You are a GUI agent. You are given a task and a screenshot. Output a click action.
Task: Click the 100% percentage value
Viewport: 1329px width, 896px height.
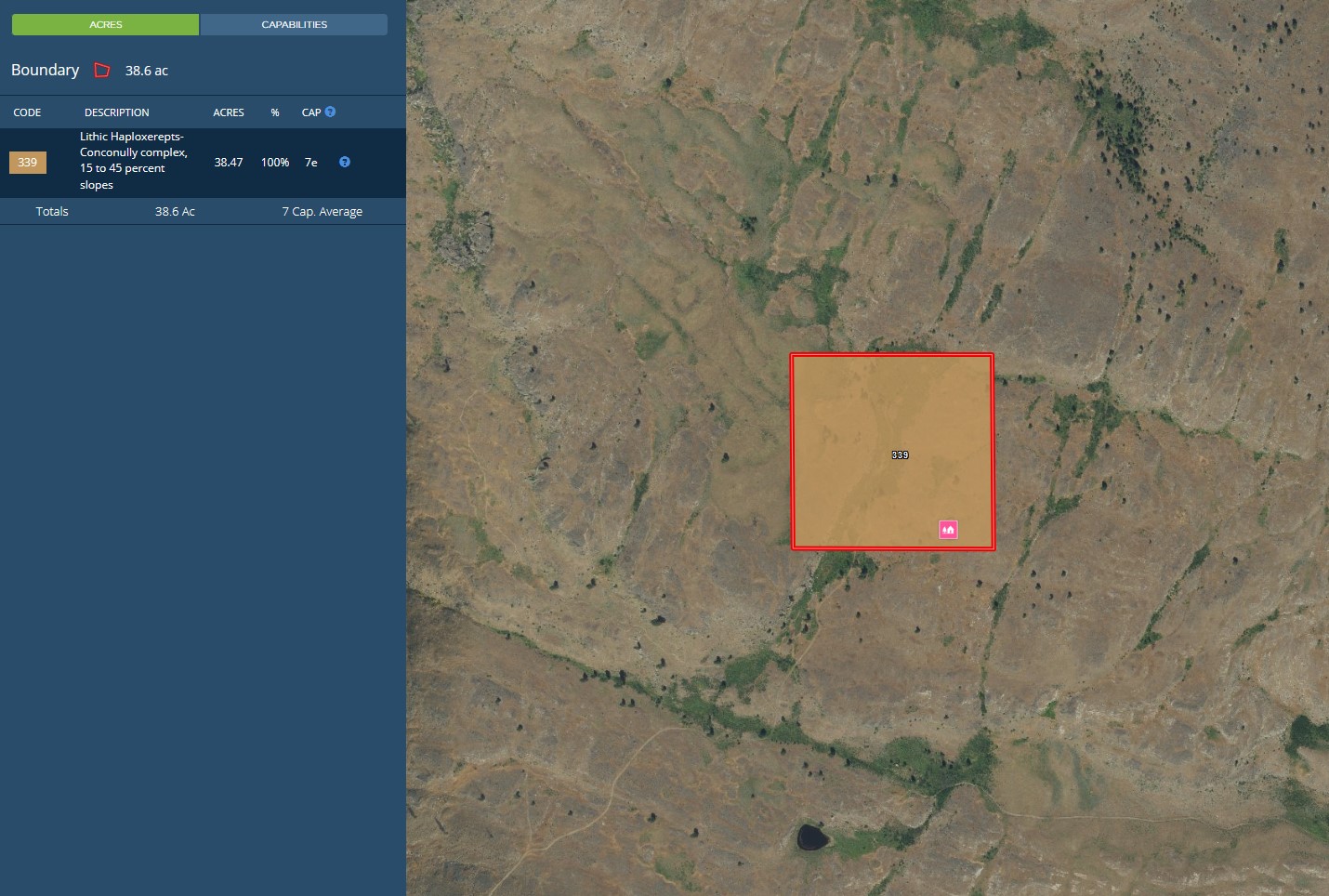[275, 163]
